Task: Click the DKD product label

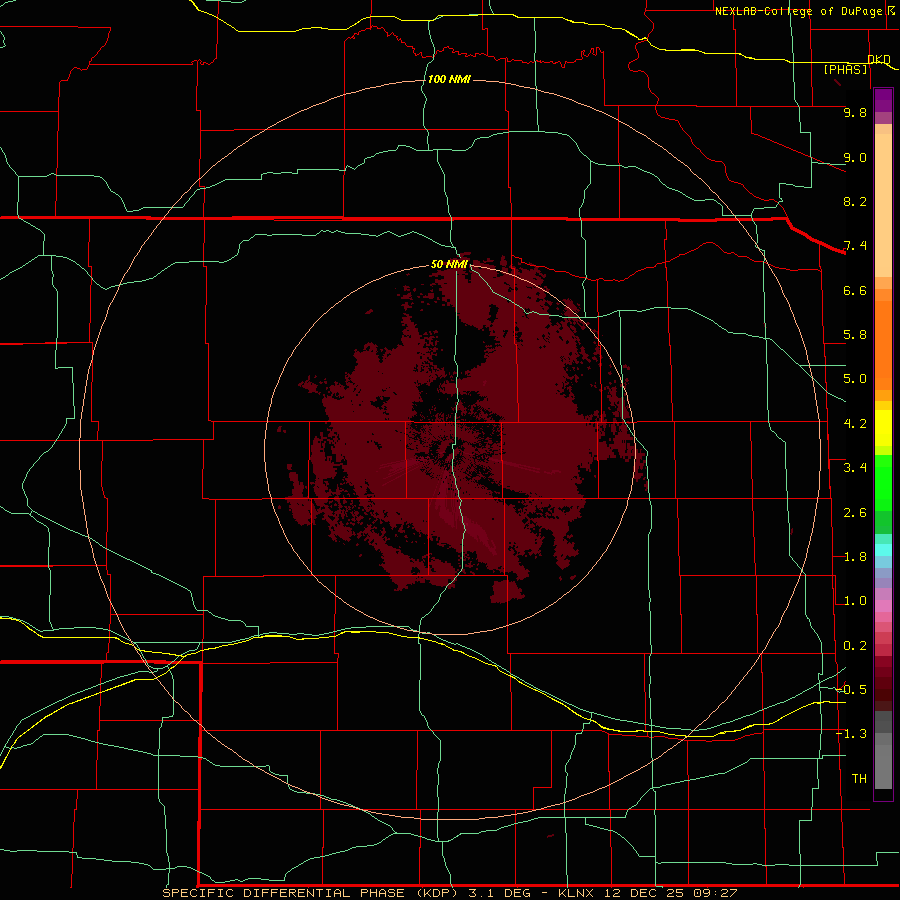Action: pyautogui.click(x=879, y=60)
